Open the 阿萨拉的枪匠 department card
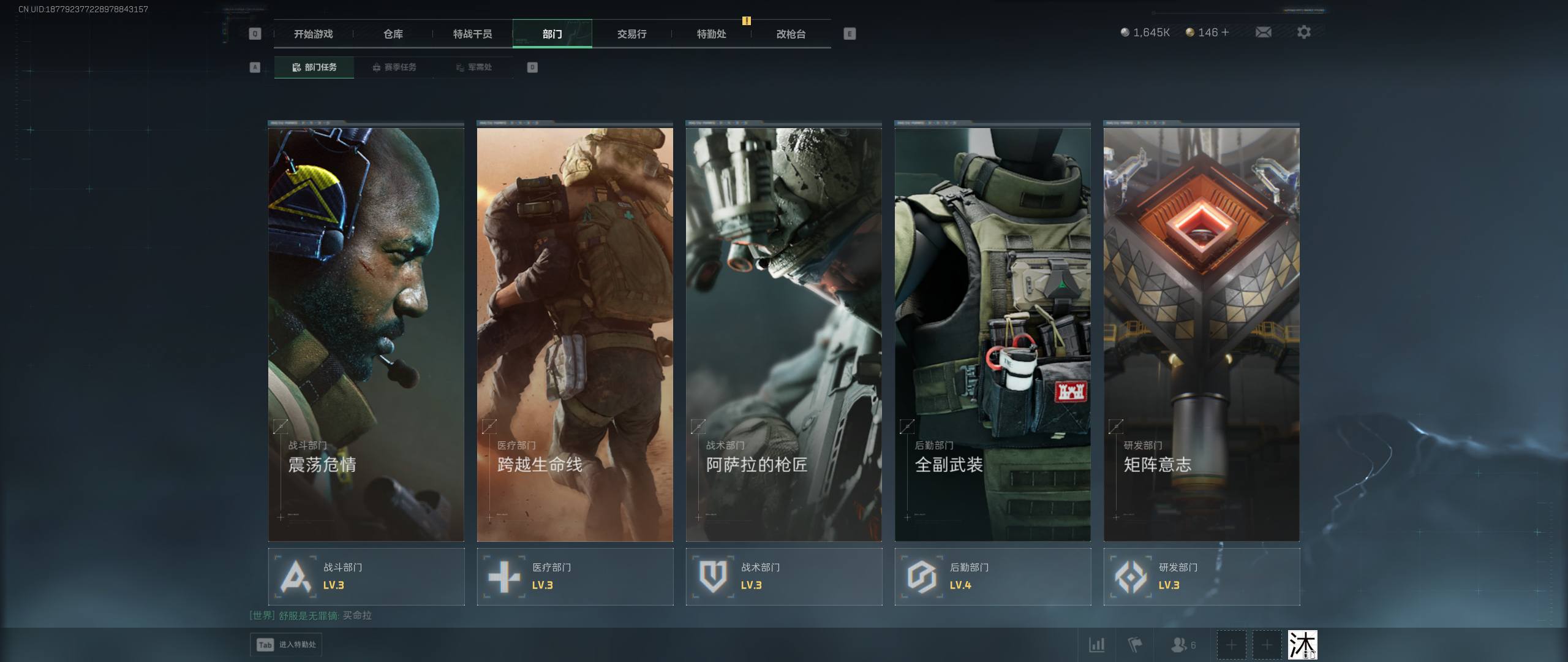 coord(783,334)
